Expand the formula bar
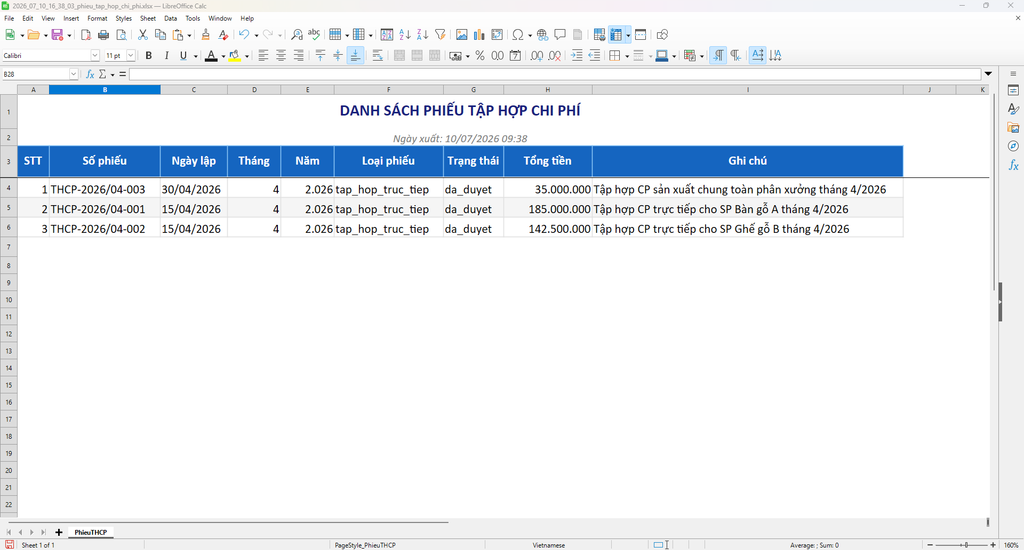The height and width of the screenshot is (550, 1024). point(988,74)
